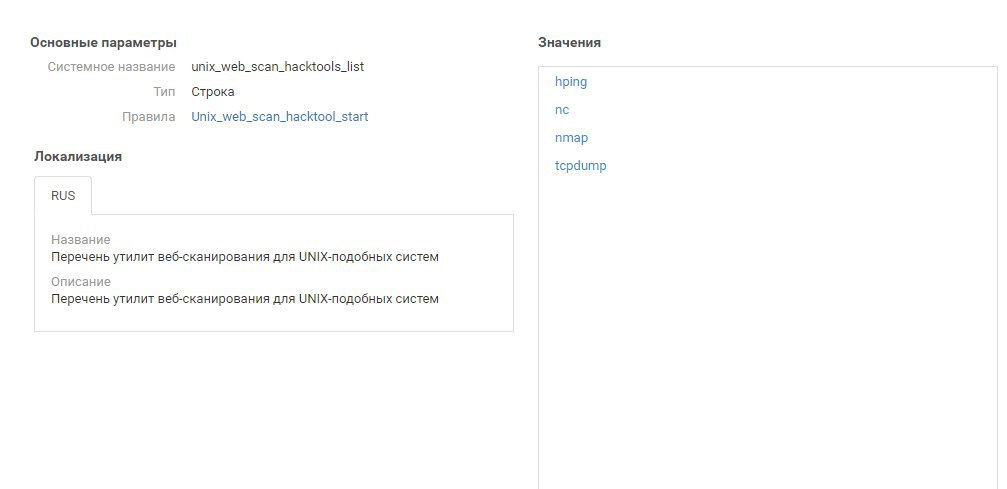Click the Основные параметры heading

coord(103,43)
